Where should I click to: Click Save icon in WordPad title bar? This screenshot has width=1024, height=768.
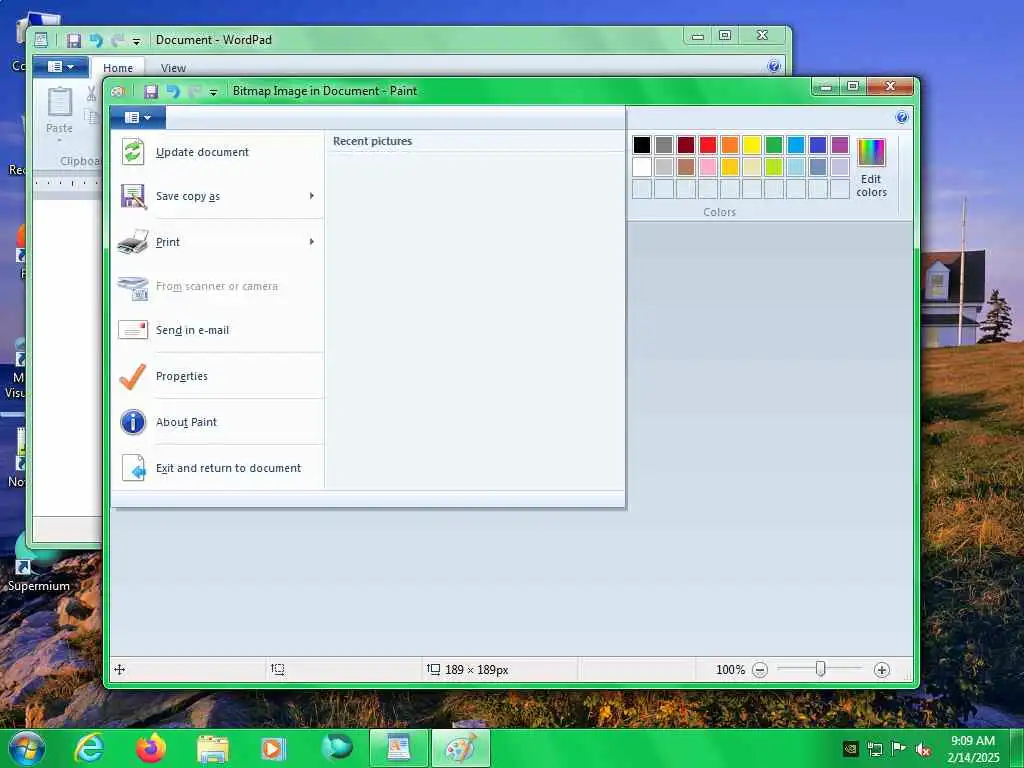point(74,40)
